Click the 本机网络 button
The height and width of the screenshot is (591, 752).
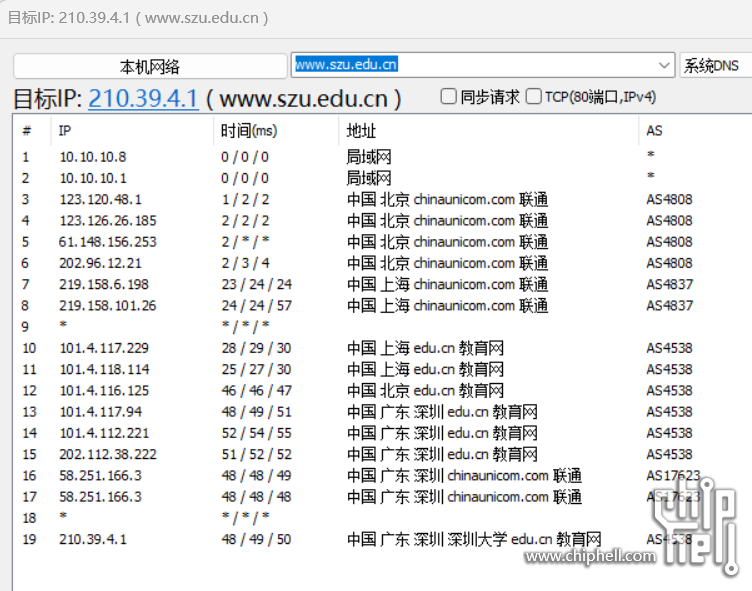point(150,66)
